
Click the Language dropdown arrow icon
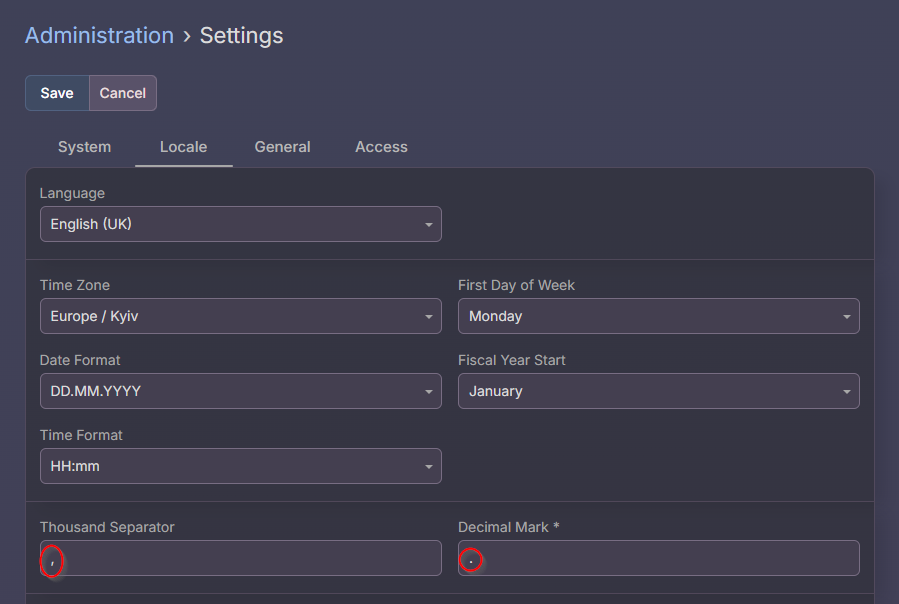428,225
